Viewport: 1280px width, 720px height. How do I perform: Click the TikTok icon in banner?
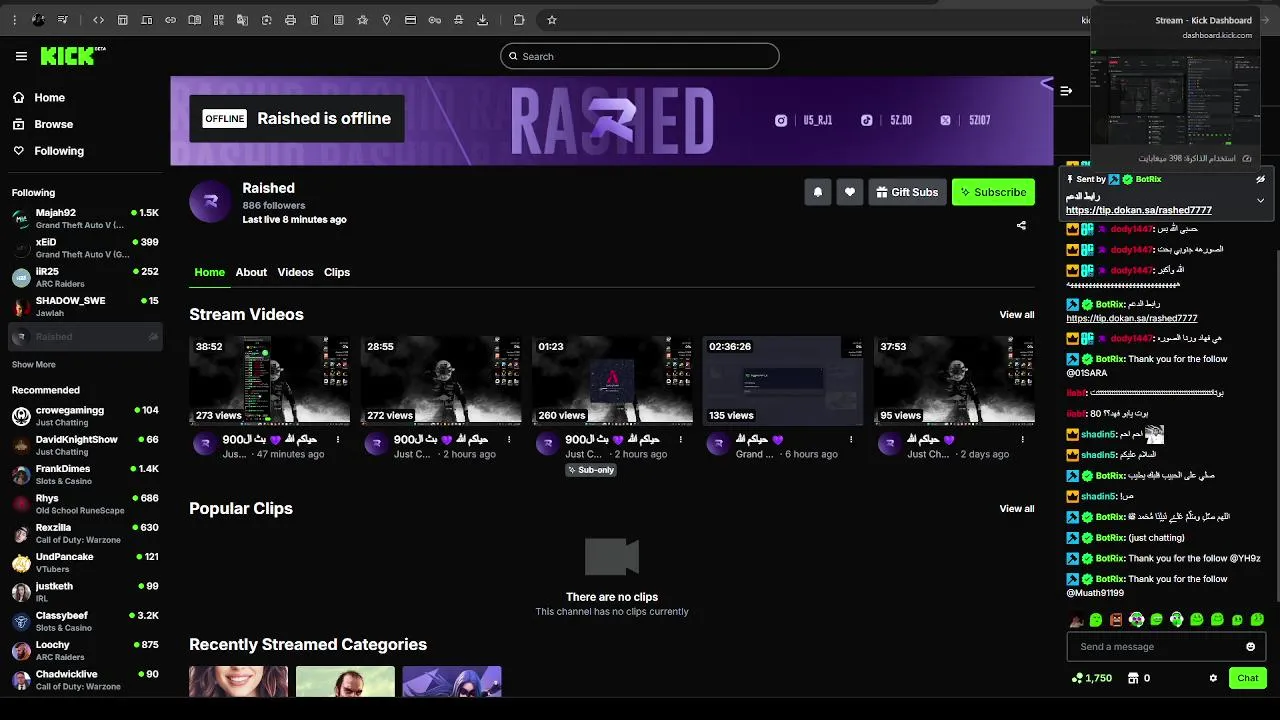click(867, 120)
